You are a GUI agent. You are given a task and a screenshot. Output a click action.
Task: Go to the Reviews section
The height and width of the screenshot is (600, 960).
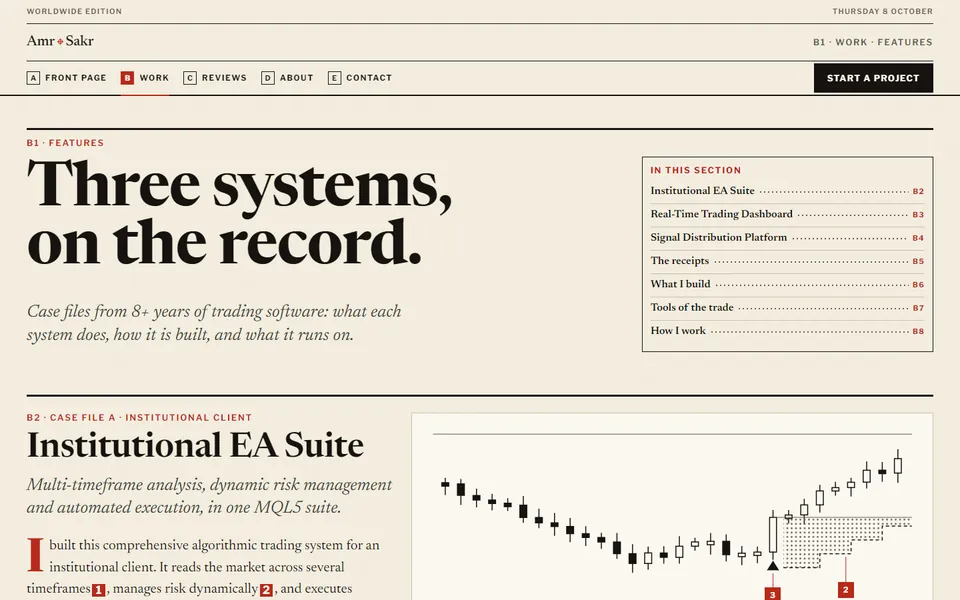215,78
